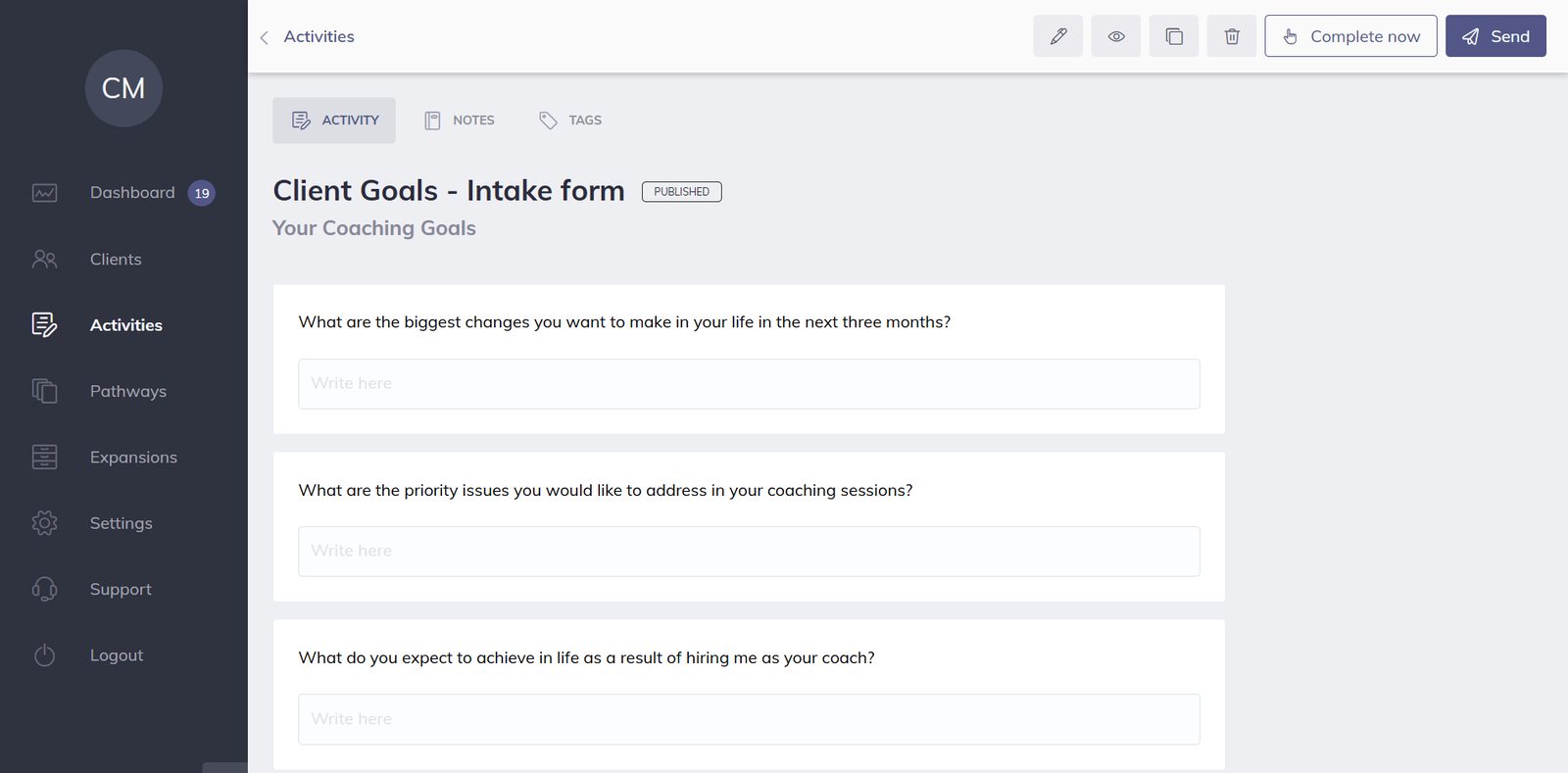The height and width of the screenshot is (773, 1568).
Task: Duplicate the activity using copy icon
Action: tap(1173, 36)
